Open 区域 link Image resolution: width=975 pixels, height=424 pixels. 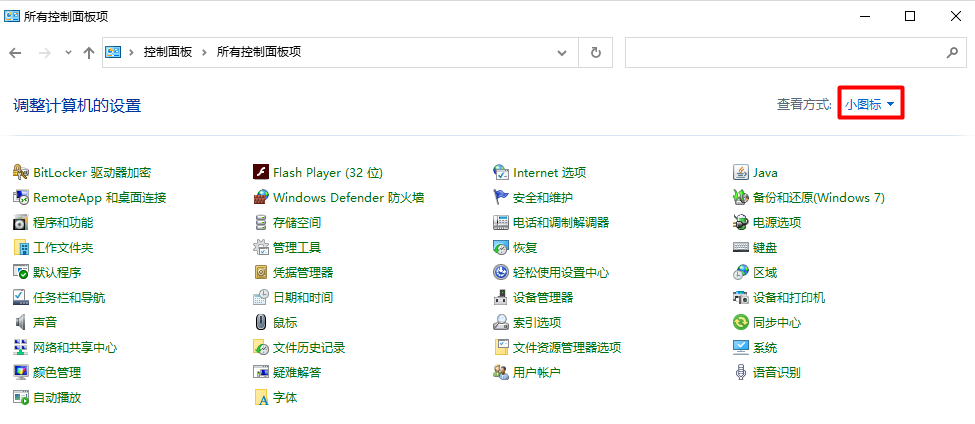(x=765, y=272)
